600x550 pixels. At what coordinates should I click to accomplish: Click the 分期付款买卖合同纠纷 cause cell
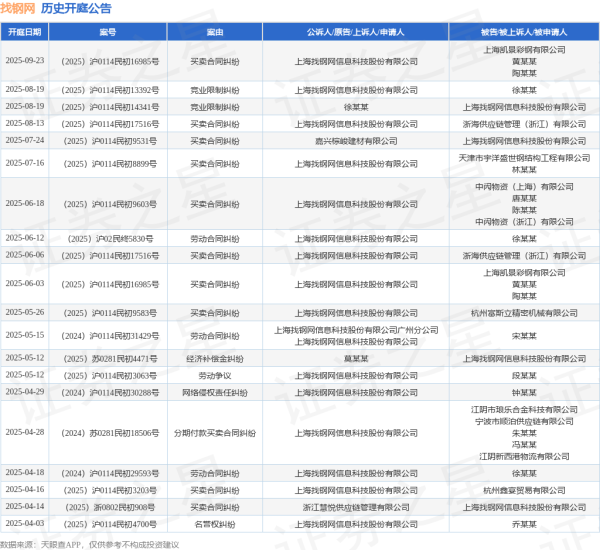(x=215, y=433)
